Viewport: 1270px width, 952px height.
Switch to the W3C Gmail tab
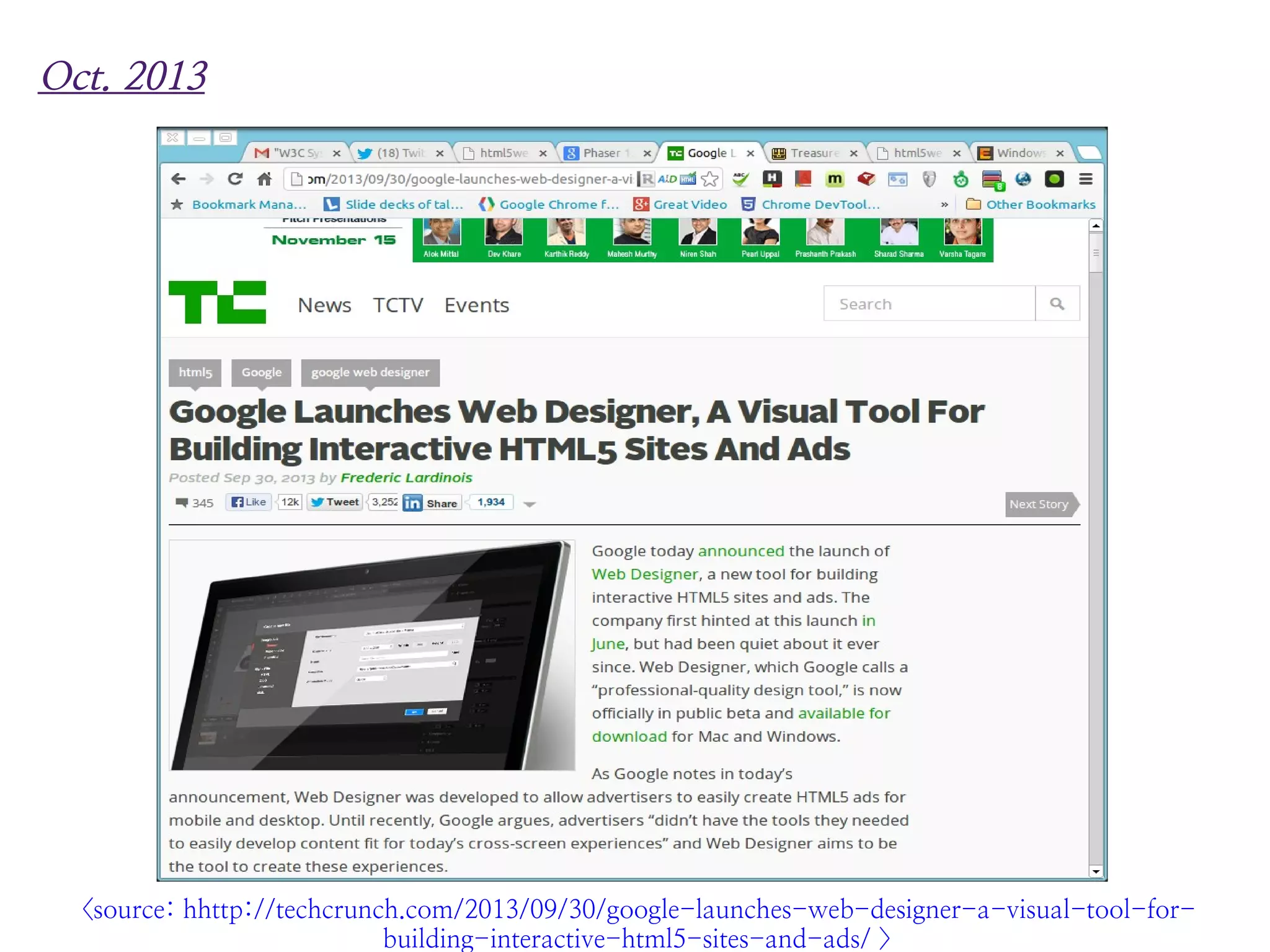[x=296, y=153]
